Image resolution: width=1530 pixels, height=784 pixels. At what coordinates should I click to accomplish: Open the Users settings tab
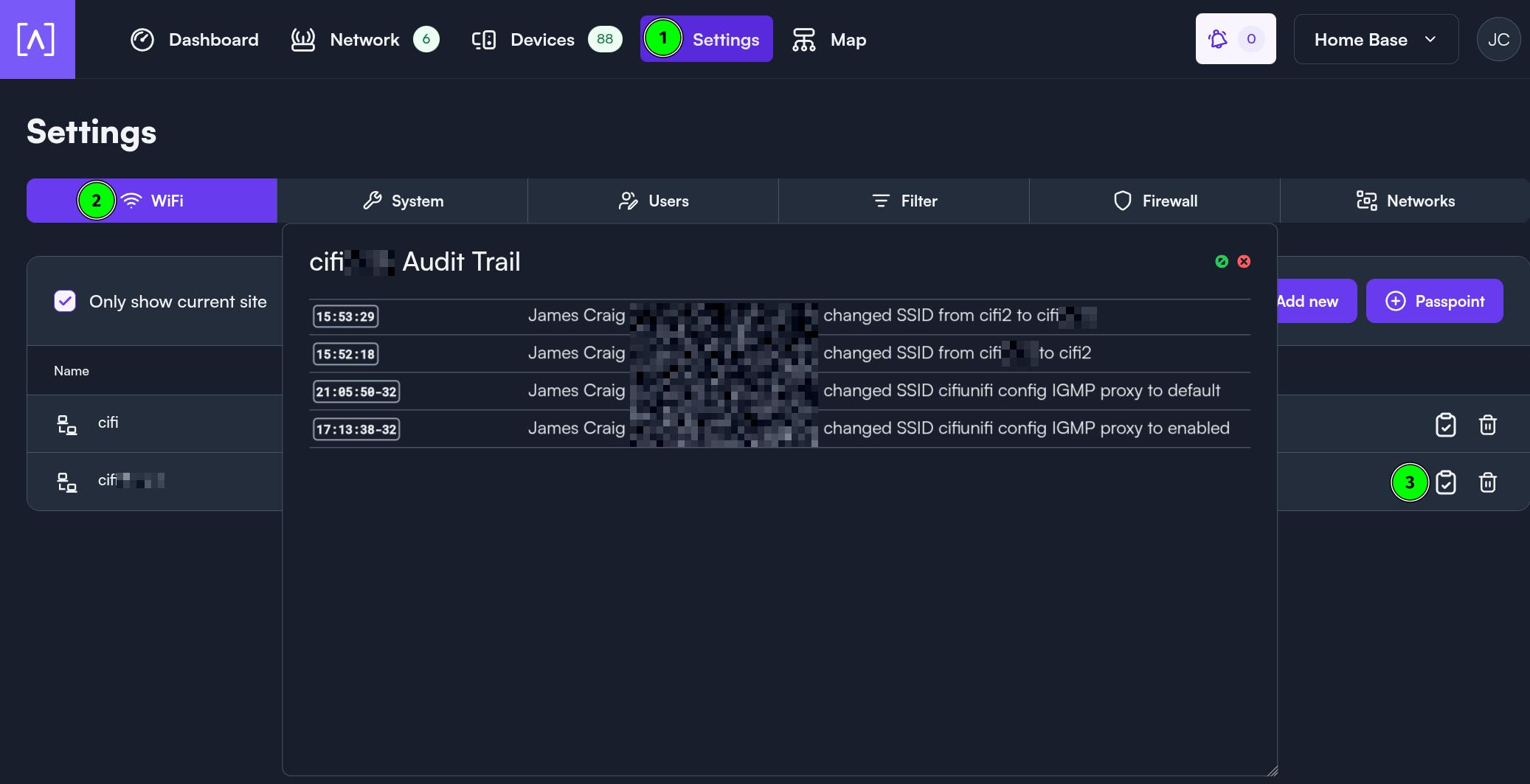pyautogui.click(x=653, y=201)
